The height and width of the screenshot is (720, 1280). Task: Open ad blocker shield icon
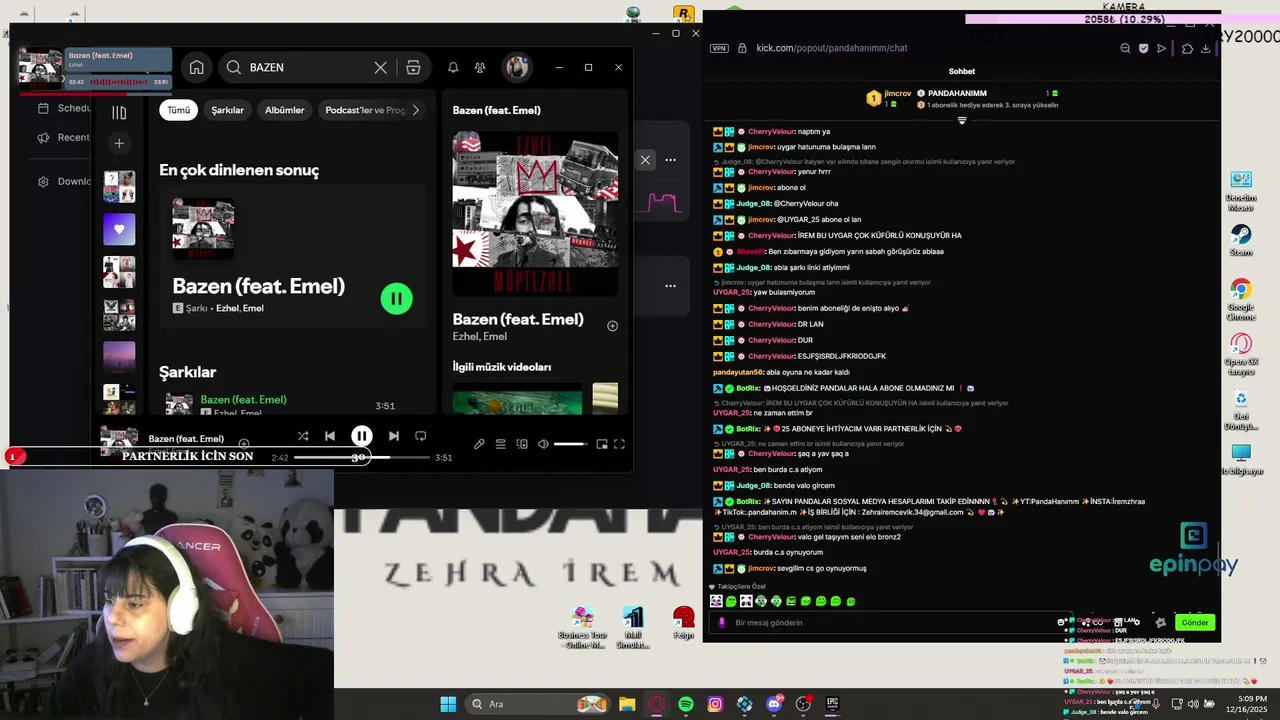coord(1143,48)
